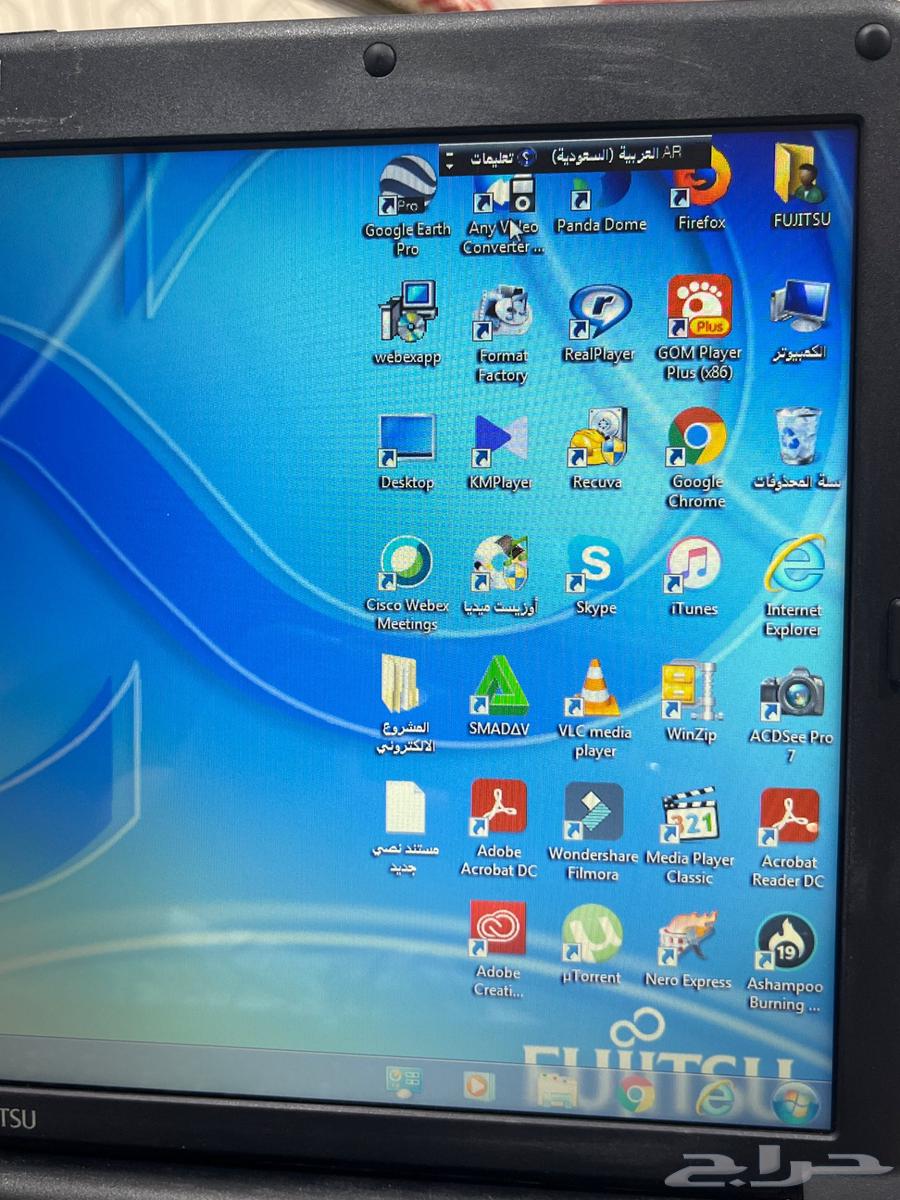Open the Adobe Acrobat DC shortcut
Screen dimensions: 900x1200
pyautogui.click(x=499, y=829)
